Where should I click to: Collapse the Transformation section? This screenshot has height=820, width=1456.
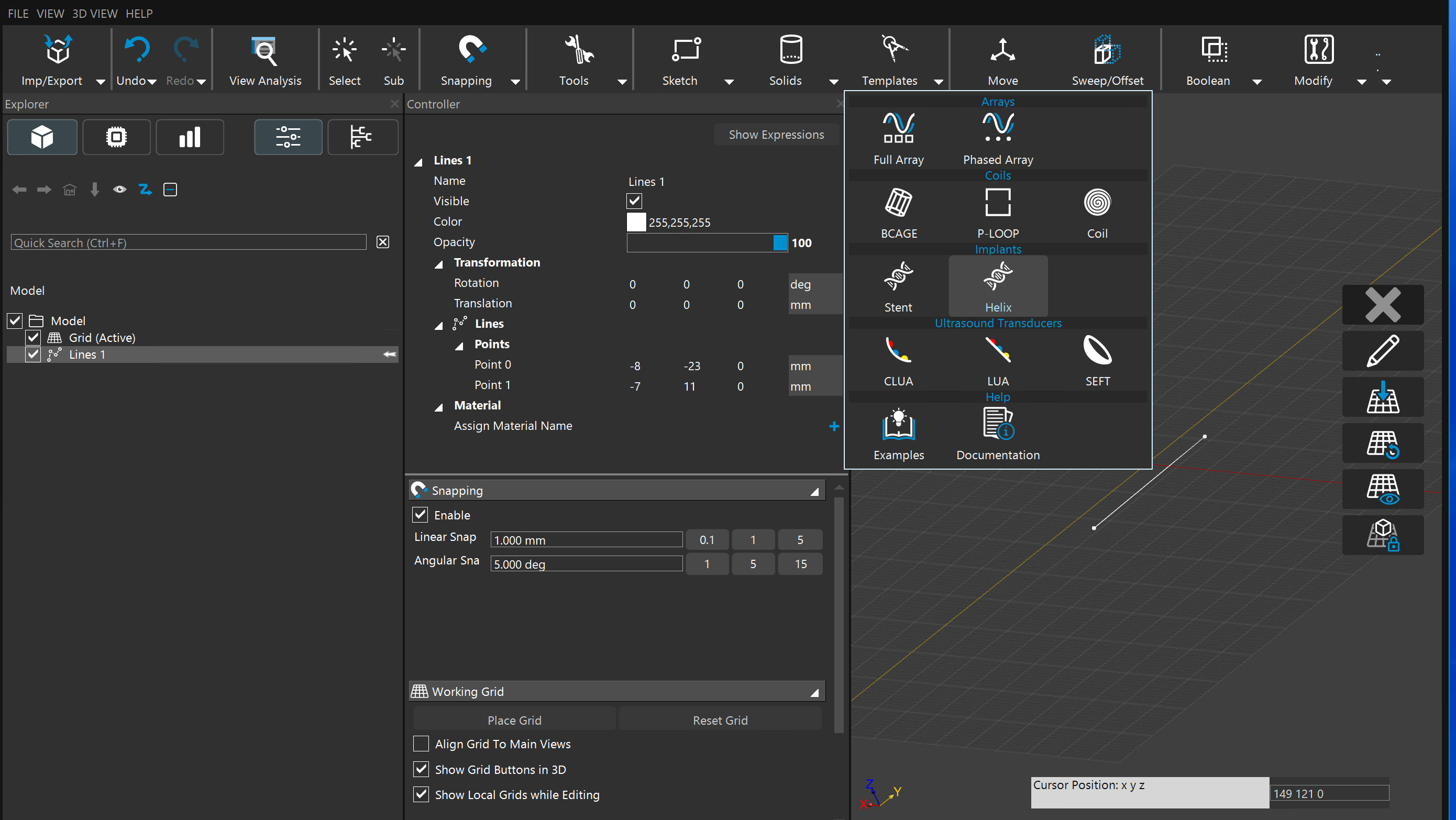(438, 264)
